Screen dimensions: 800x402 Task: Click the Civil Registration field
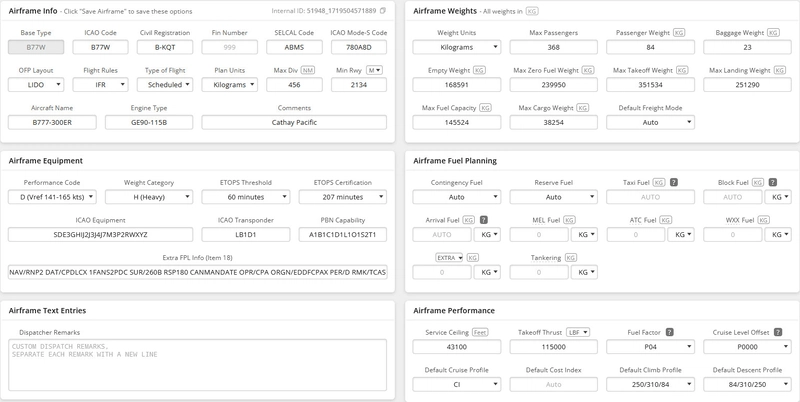tap(165, 47)
